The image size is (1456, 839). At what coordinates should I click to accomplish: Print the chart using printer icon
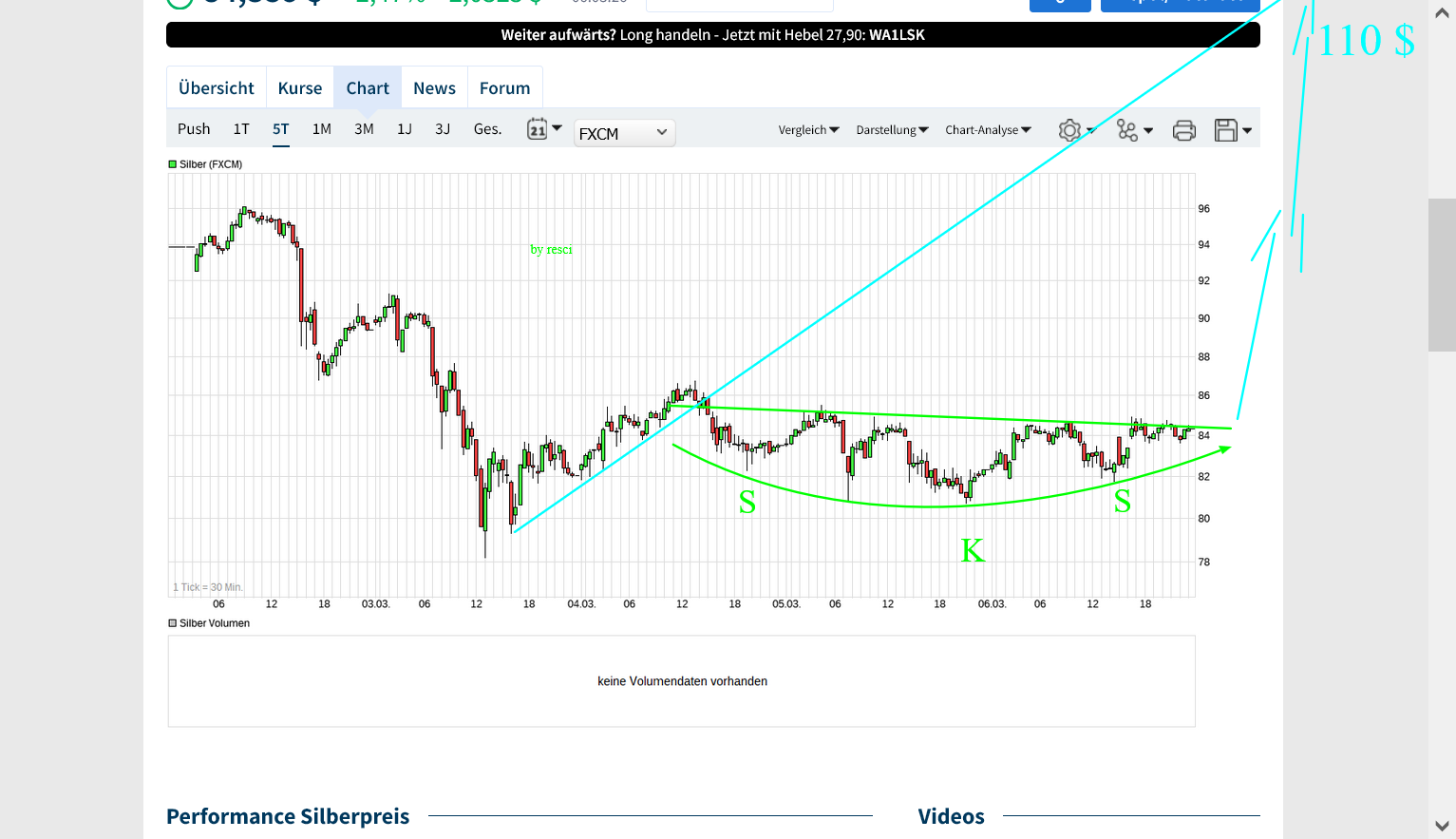pyautogui.click(x=1183, y=130)
